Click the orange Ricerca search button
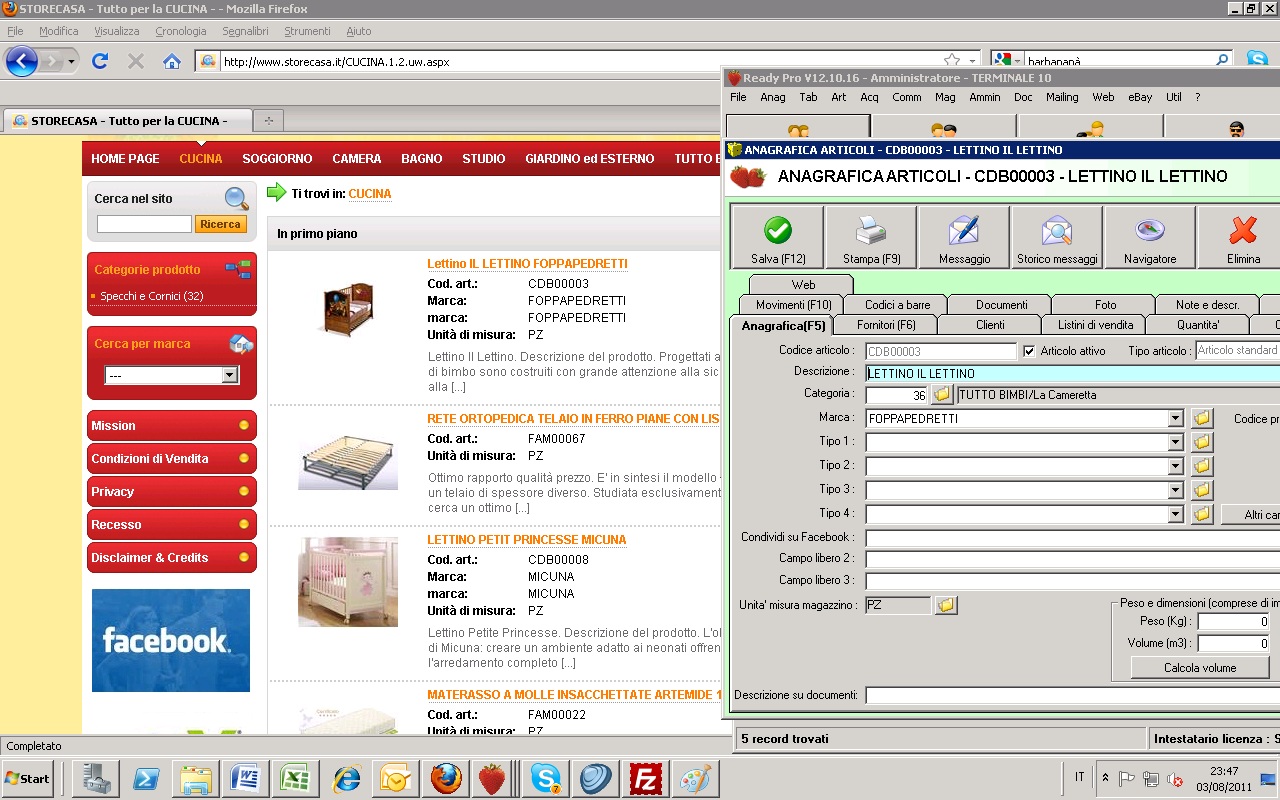Screen dimensions: 1280x800 click(220, 224)
